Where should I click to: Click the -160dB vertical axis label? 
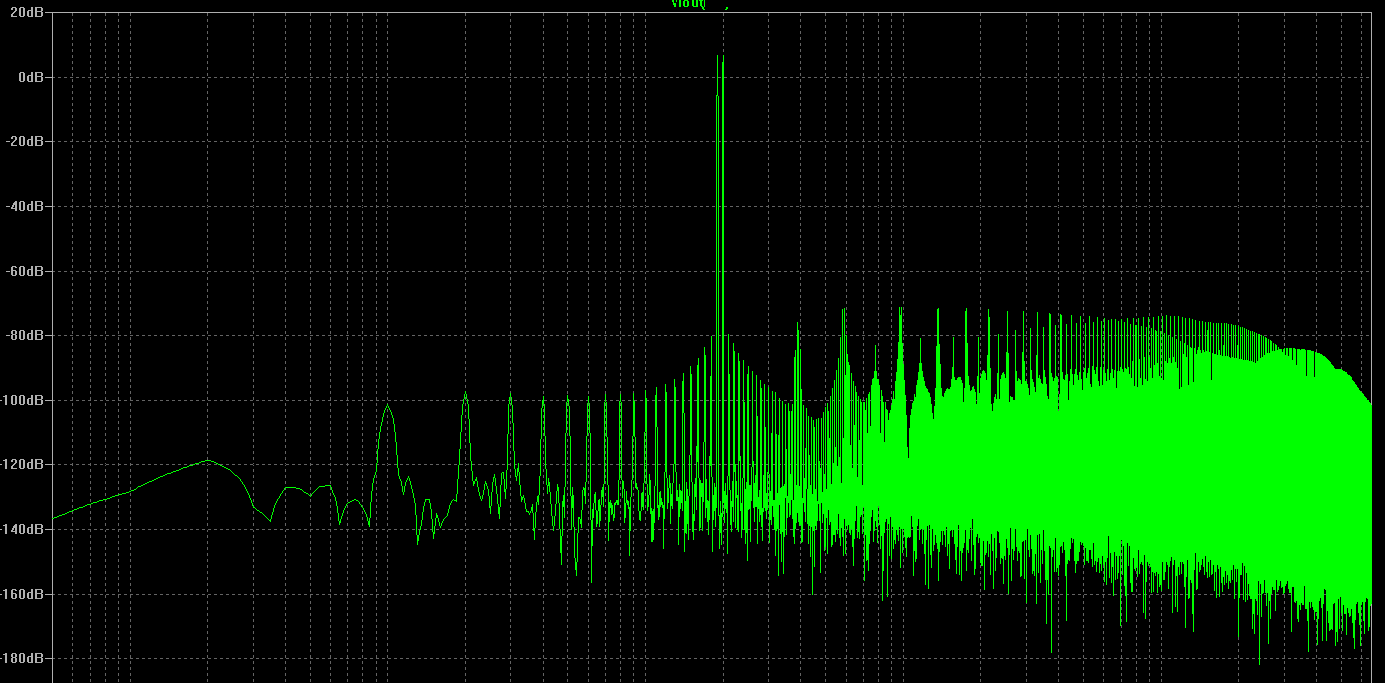[22, 594]
